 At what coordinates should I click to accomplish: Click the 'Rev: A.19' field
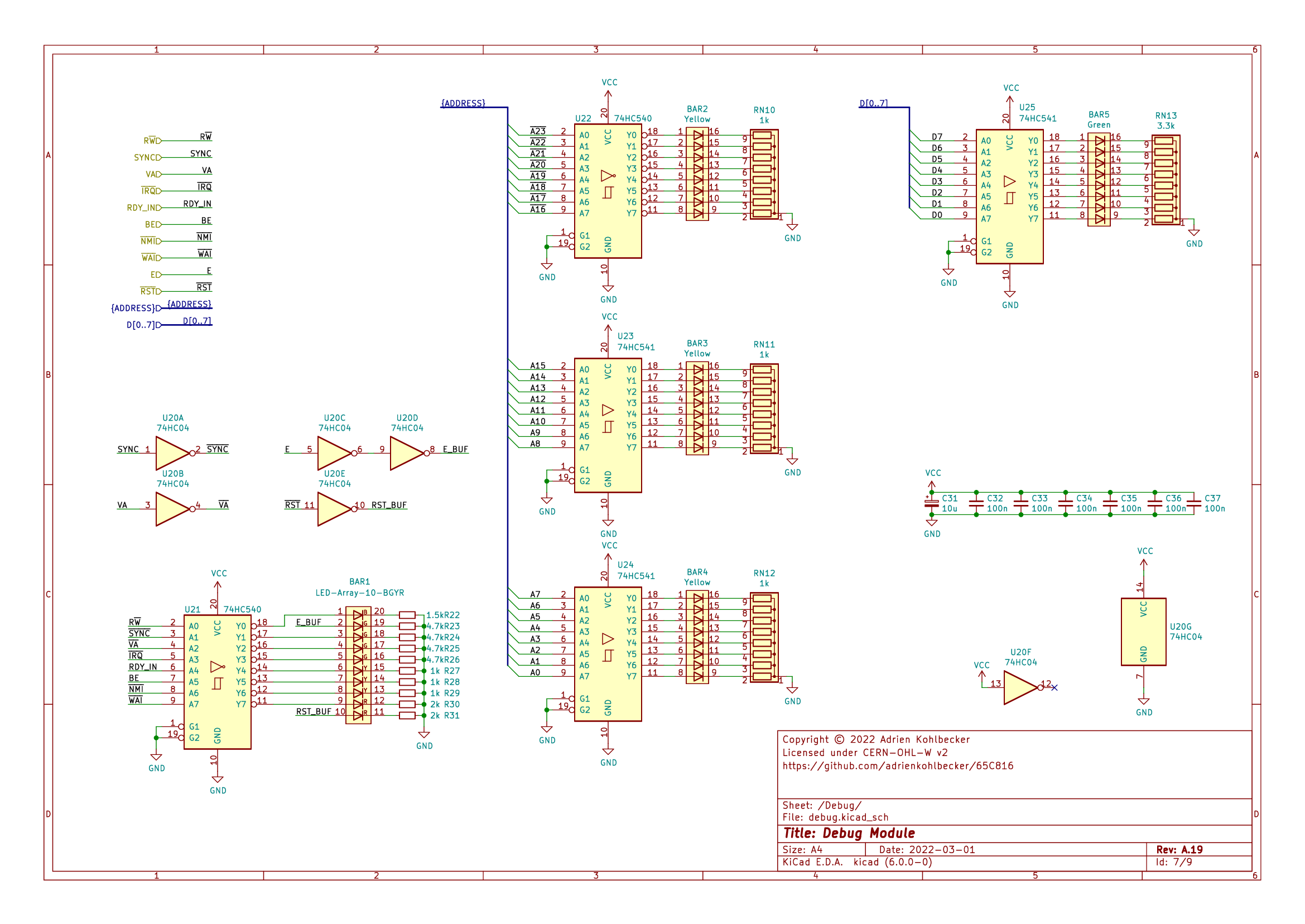pyautogui.click(x=1179, y=849)
